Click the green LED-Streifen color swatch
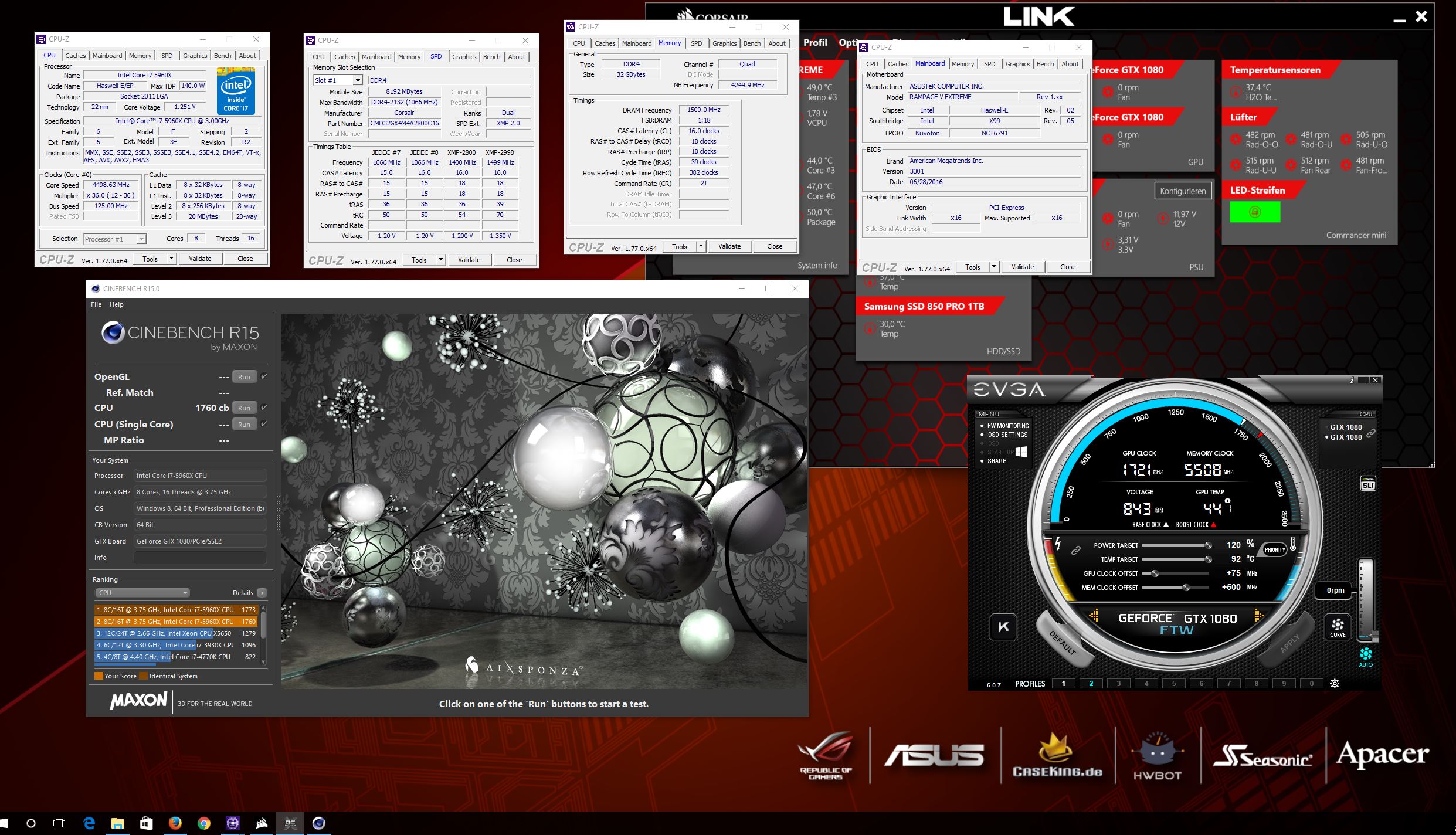This screenshot has width=1456, height=835. coord(1255,212)
